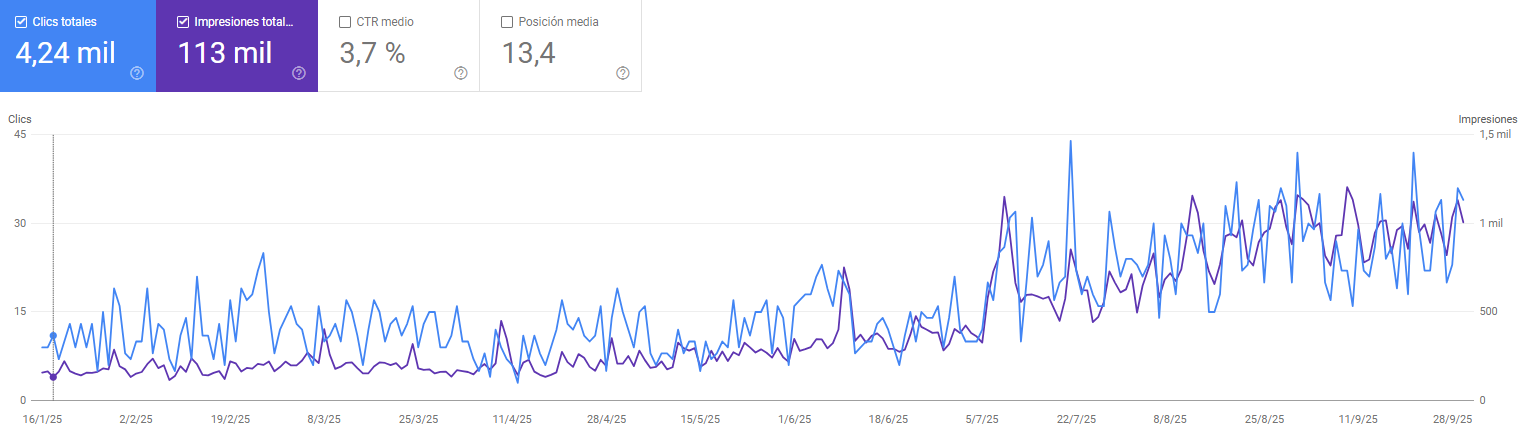Open help icon in Impresiones totales card
Screen dimensions: 1524x447
point(299,73)
